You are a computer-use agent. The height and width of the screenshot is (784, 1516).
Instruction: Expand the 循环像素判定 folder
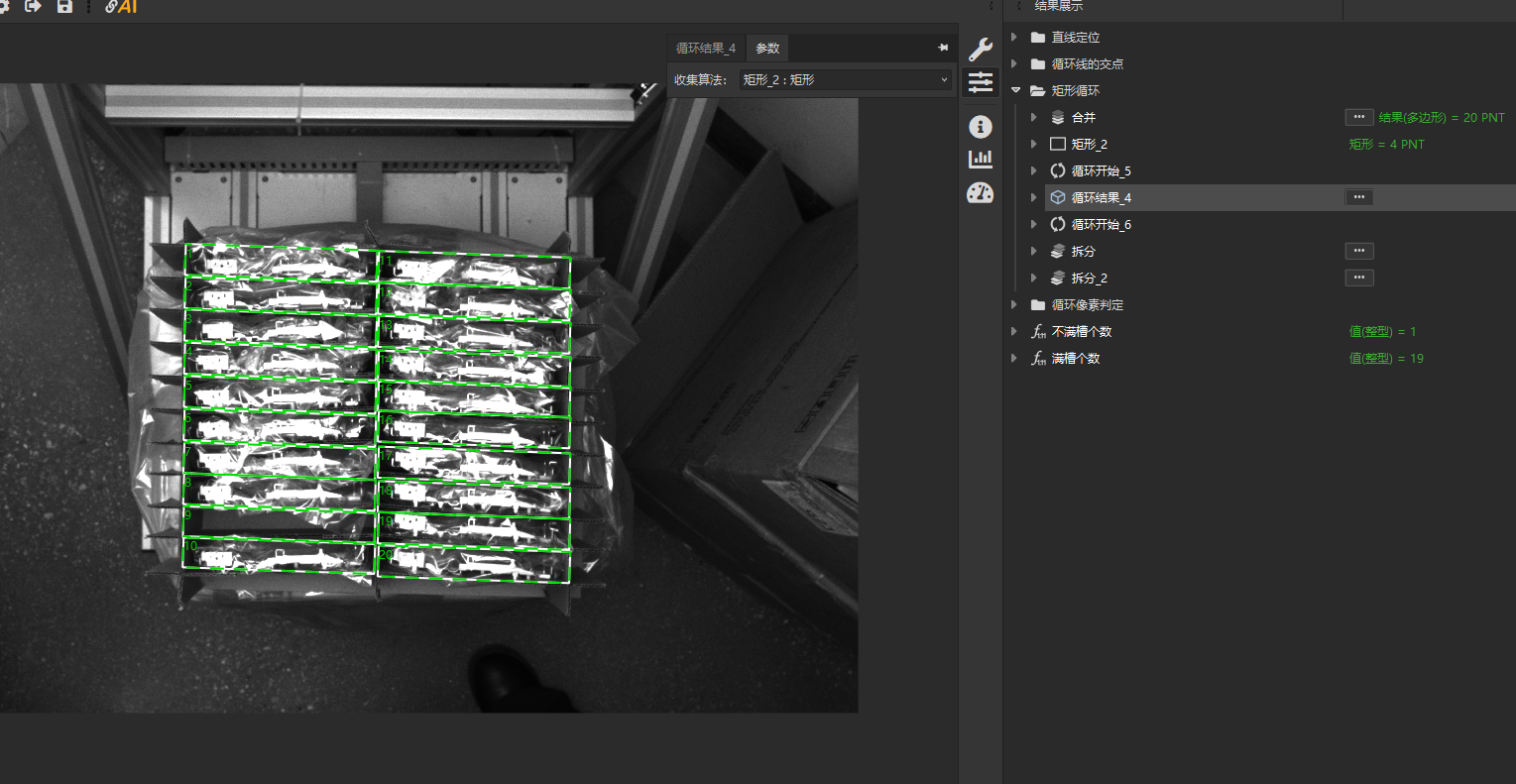[1014, 304]
